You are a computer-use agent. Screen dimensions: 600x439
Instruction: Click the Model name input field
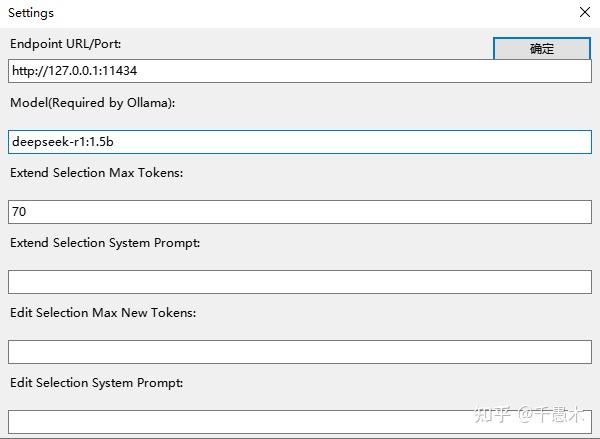point(300,142)
